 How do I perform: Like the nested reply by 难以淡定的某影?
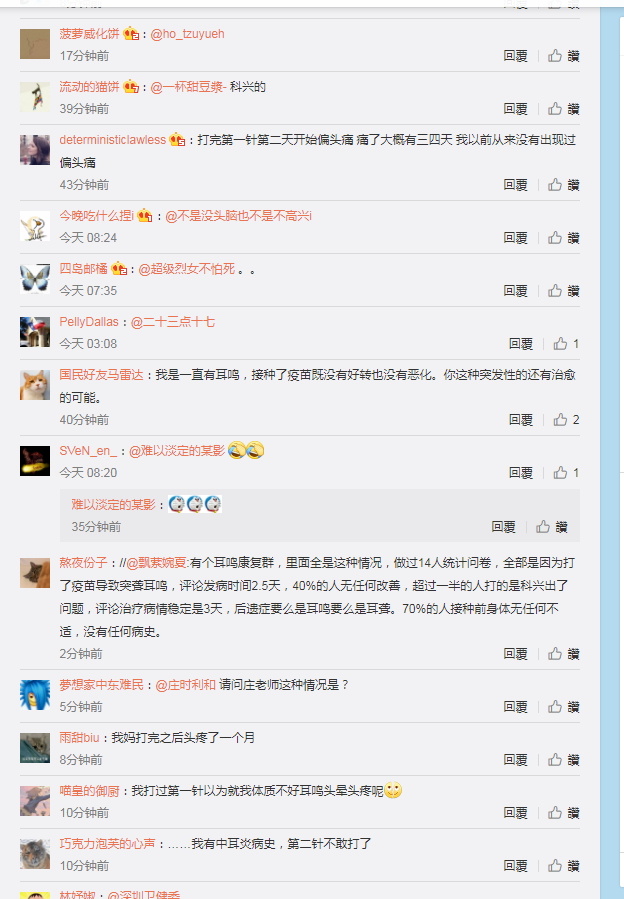point(552,526)
